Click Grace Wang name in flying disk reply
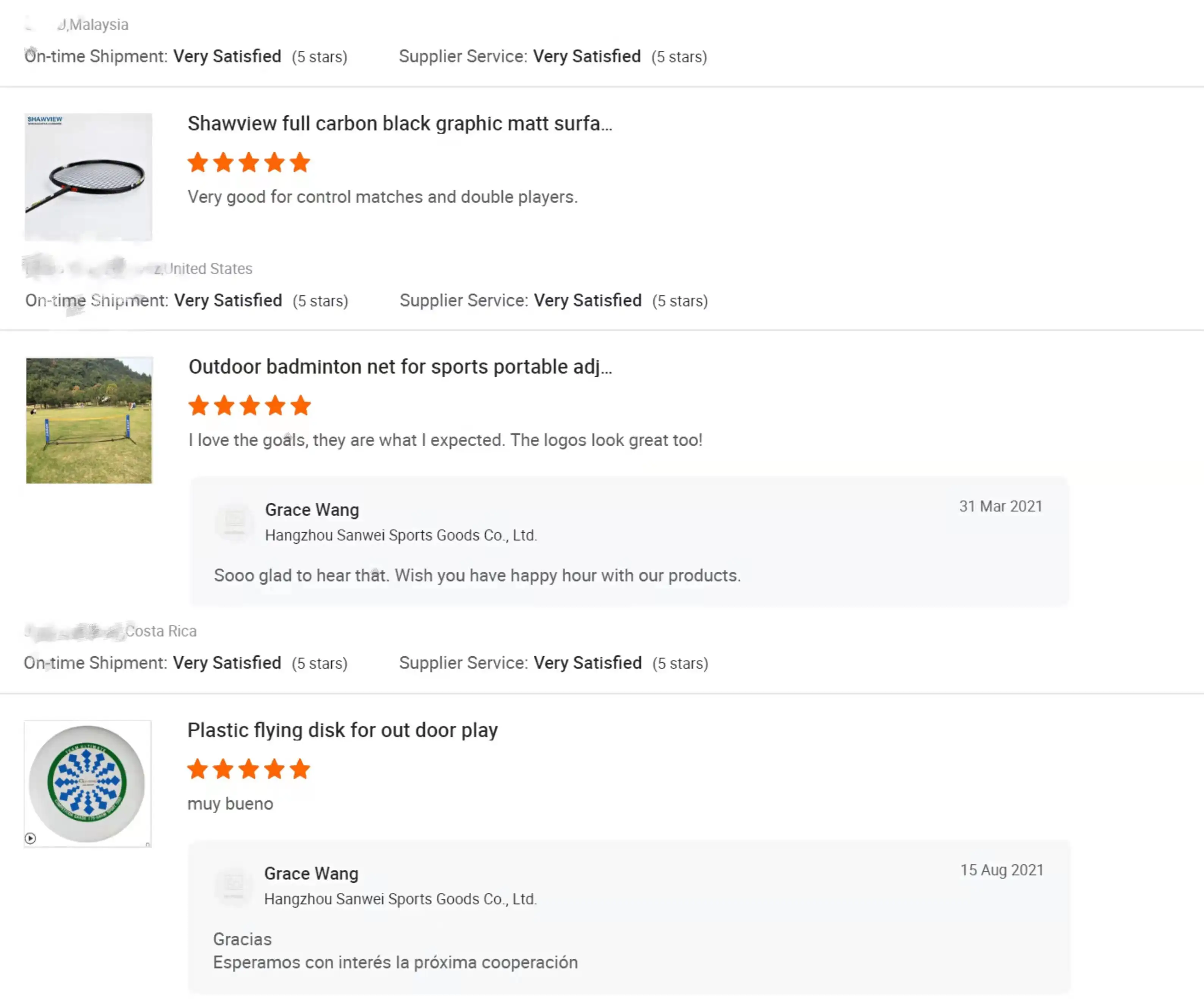Screen dimensions: 1204x999 point(311,874)
